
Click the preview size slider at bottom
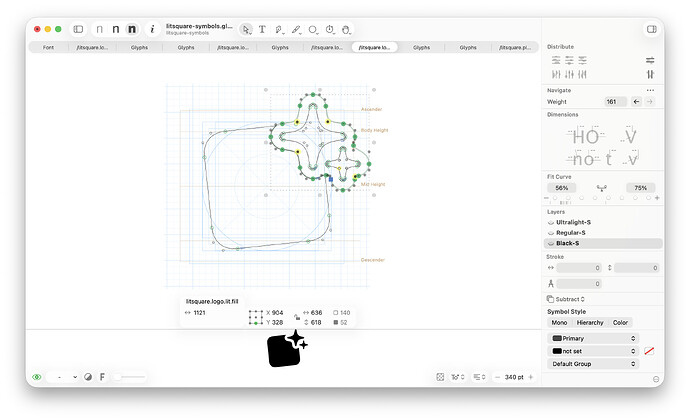coord(129,377)
